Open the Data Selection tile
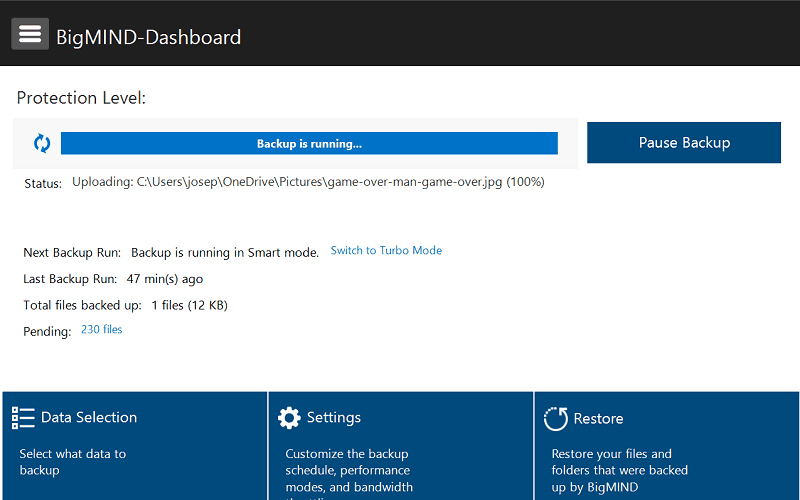This screenshot has width=800, height=500. click(x=135, y=446)
